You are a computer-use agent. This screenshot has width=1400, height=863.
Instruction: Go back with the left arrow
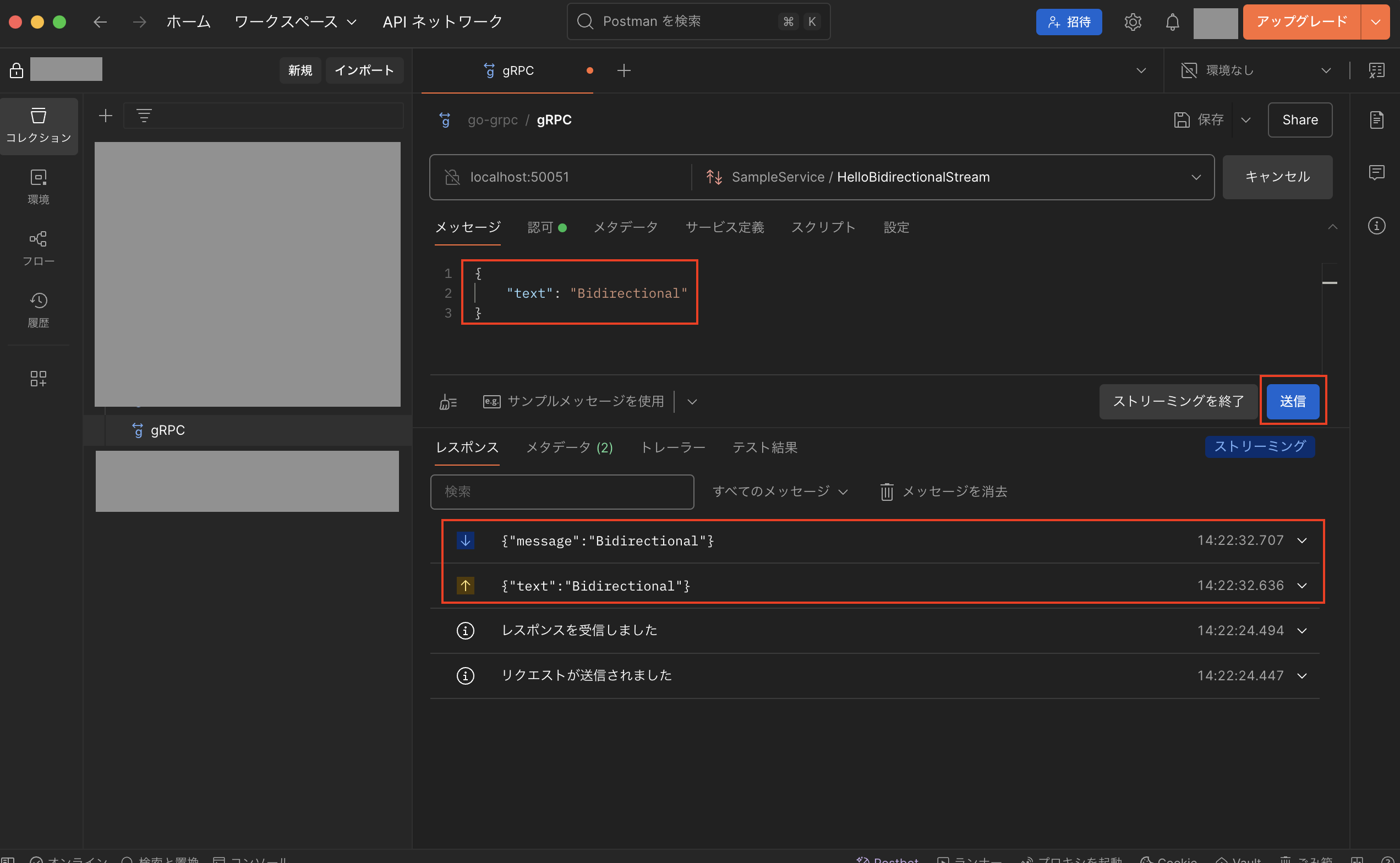100,21
